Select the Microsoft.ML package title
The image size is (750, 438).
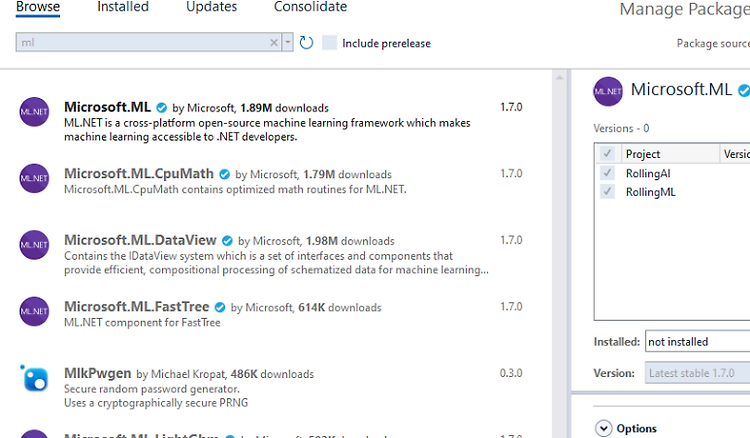click(x=108, y=107)
